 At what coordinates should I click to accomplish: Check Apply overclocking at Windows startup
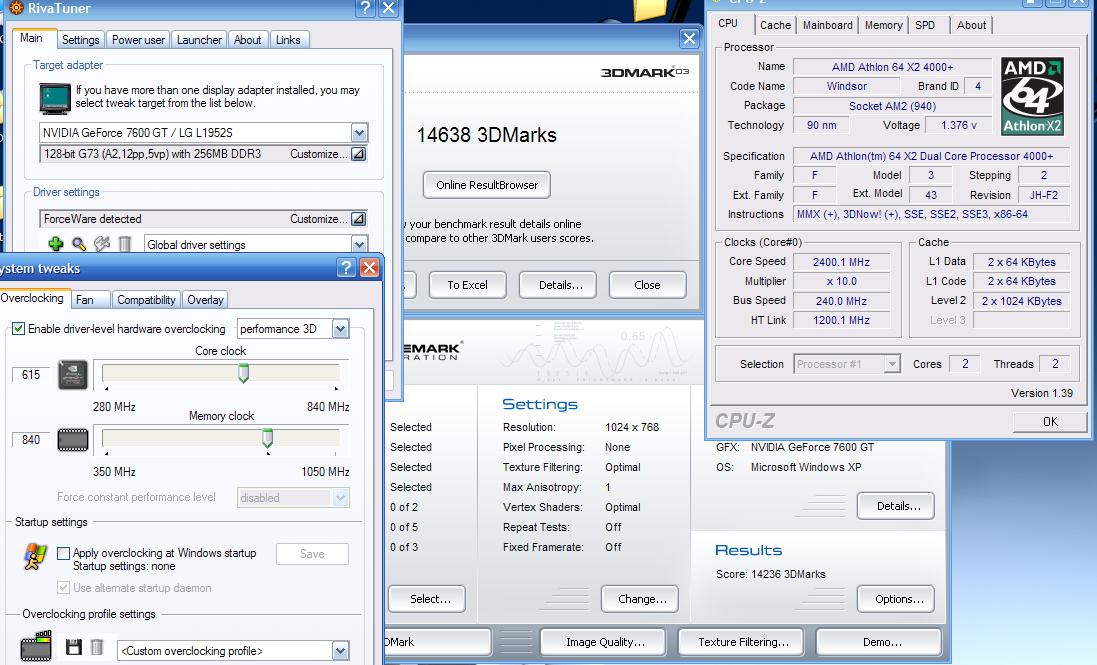(64, 553)
